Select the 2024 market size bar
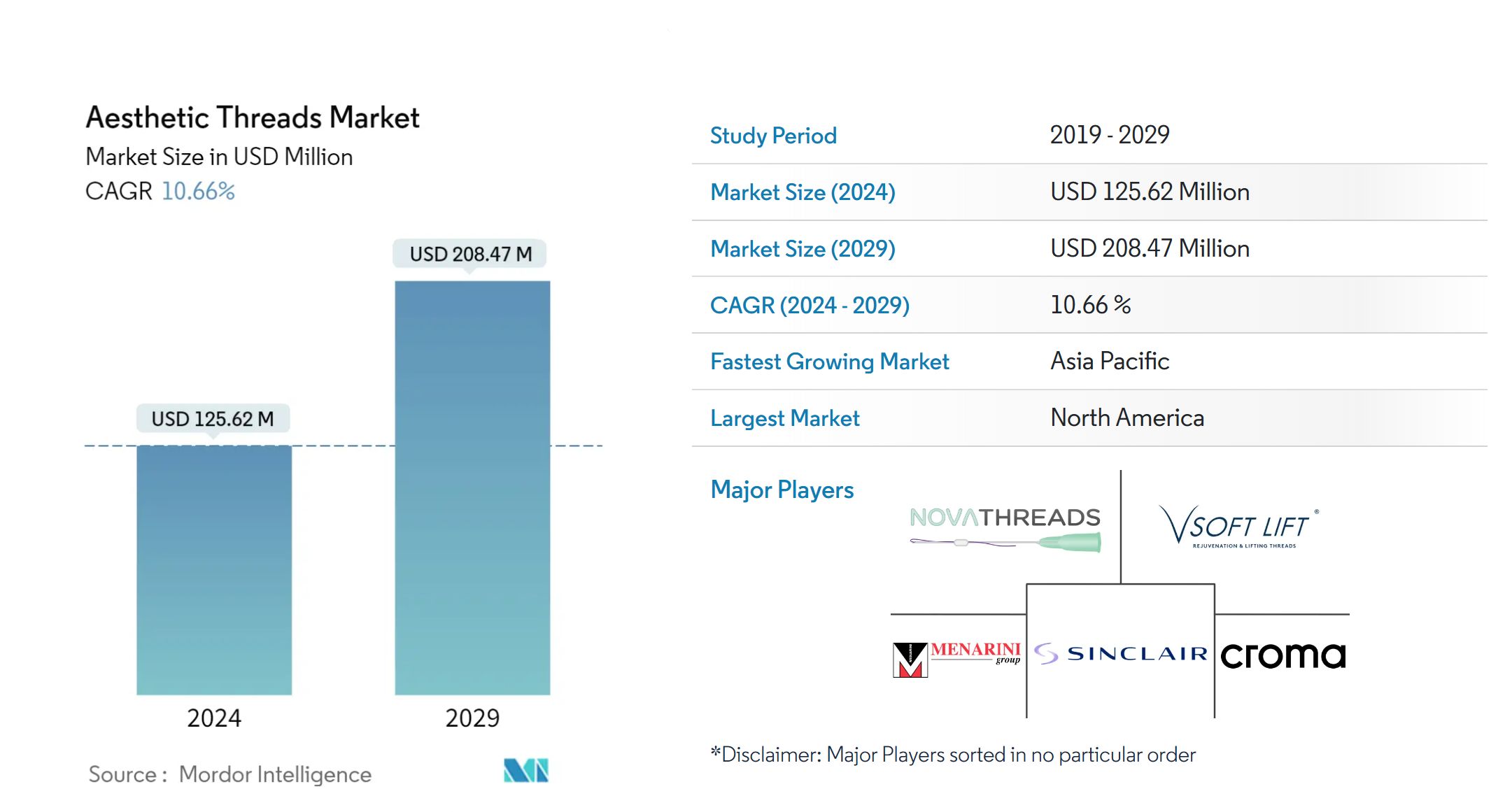 tap(214, 570)
